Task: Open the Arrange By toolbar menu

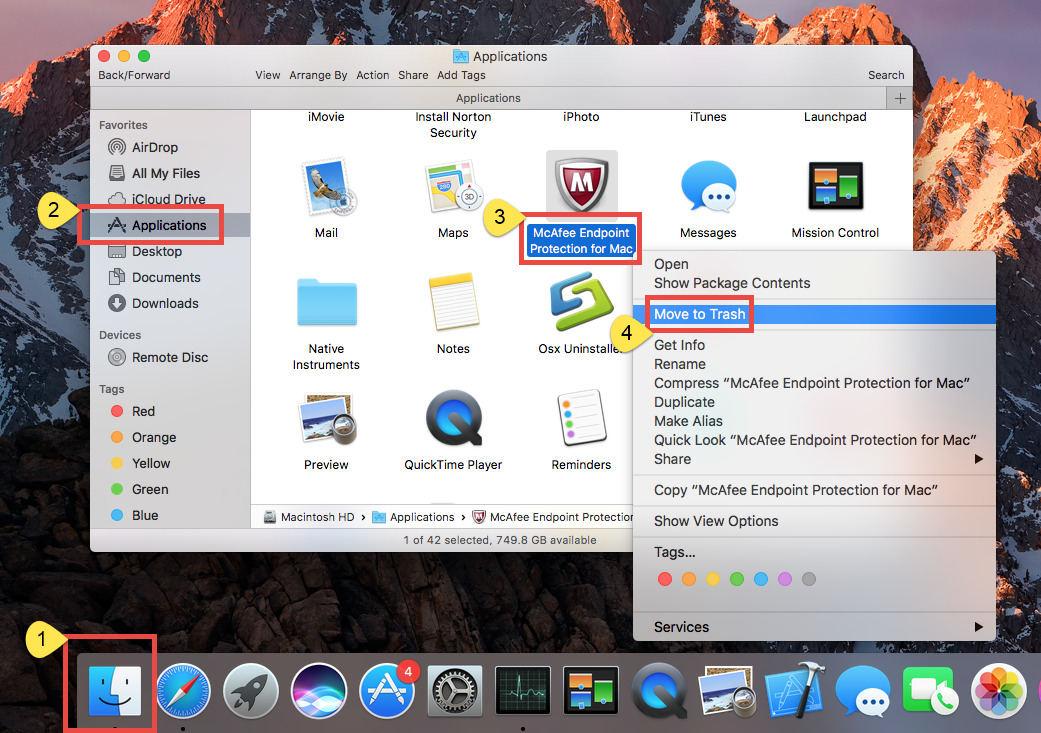Action: 318,75
